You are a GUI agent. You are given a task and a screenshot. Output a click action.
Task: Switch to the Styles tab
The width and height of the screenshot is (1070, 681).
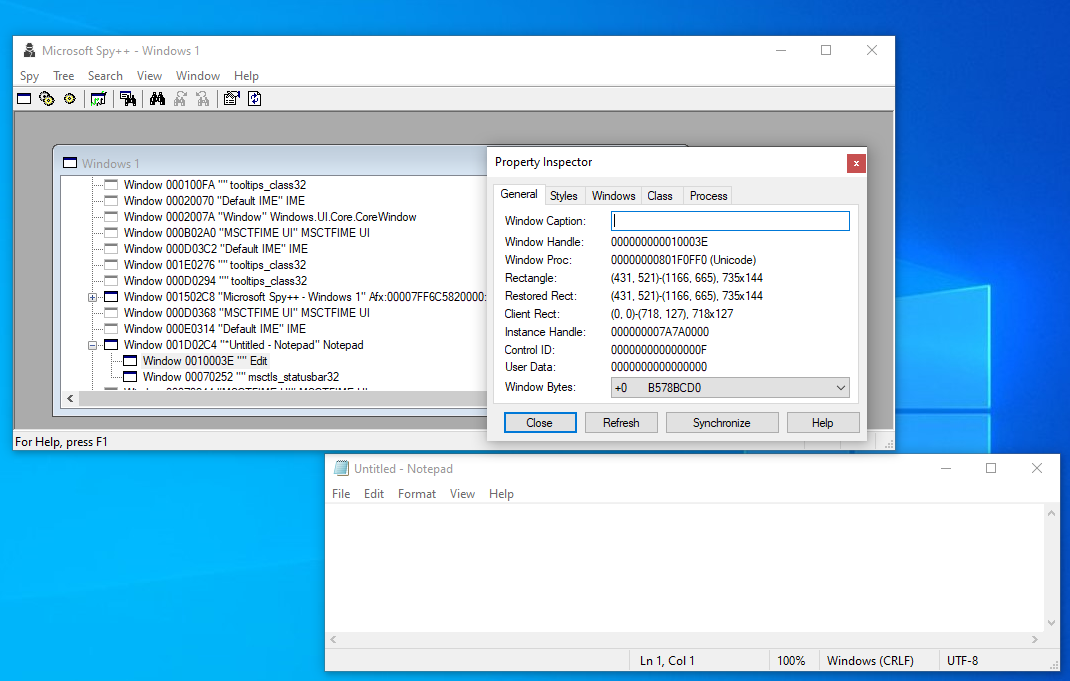(564, 196)
